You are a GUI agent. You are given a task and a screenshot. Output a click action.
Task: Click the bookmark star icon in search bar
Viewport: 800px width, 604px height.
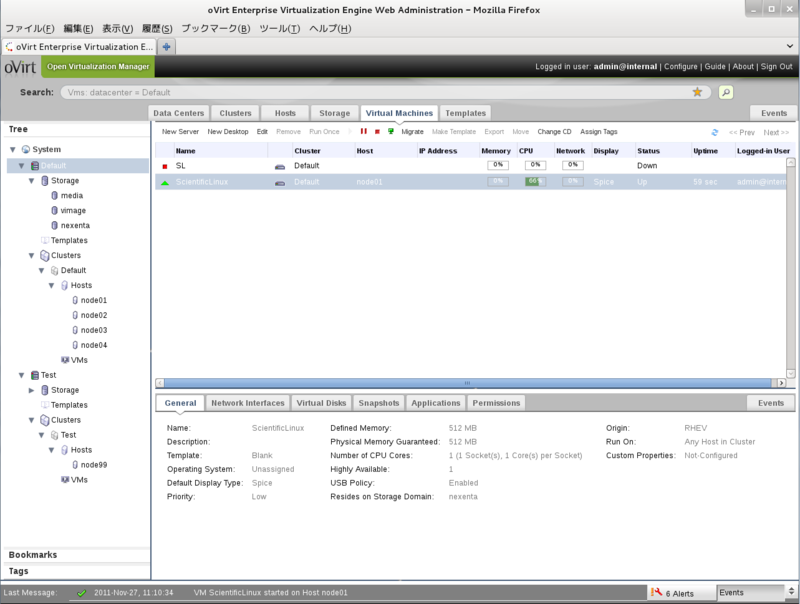pyautogui.click(x=697, y=92)
